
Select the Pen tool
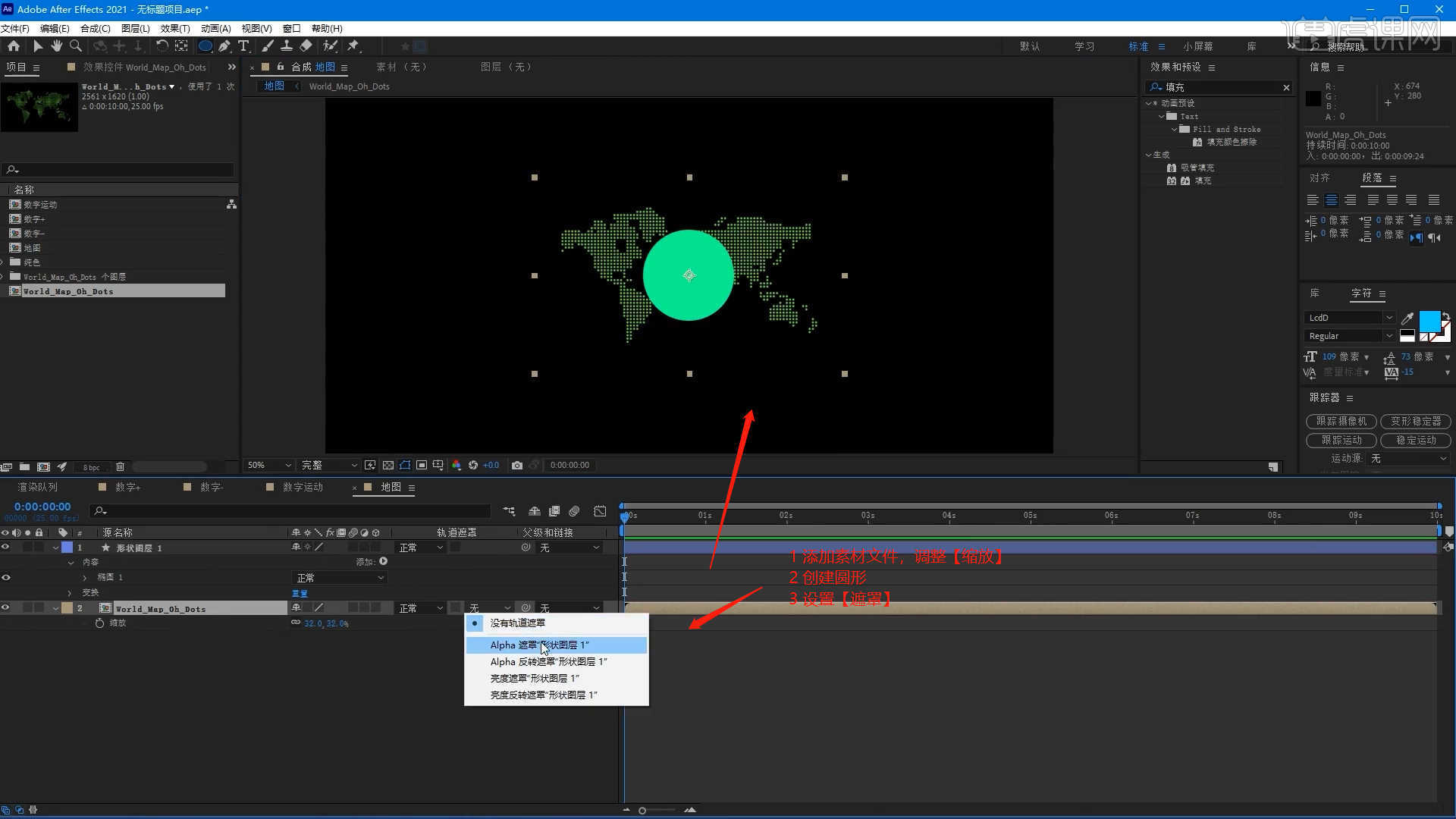pos(224,46)
